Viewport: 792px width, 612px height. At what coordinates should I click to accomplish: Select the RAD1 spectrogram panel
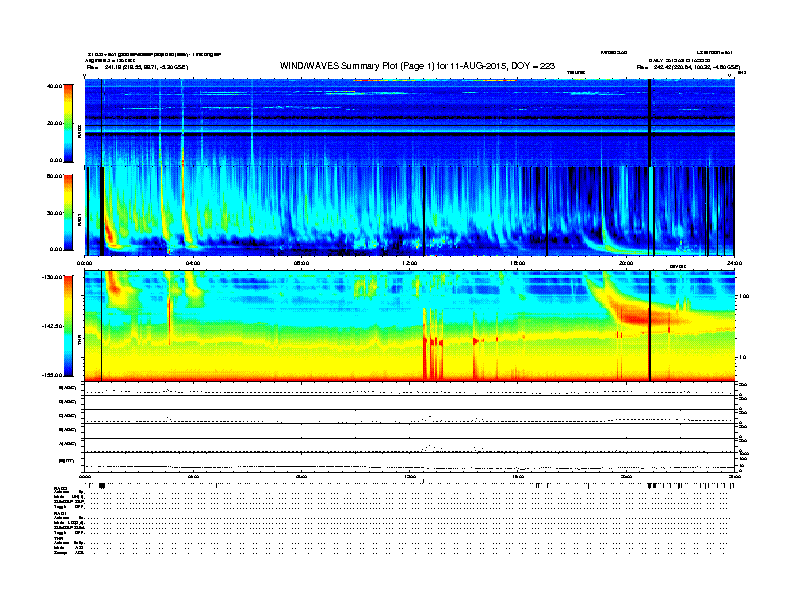pos(410,211)
